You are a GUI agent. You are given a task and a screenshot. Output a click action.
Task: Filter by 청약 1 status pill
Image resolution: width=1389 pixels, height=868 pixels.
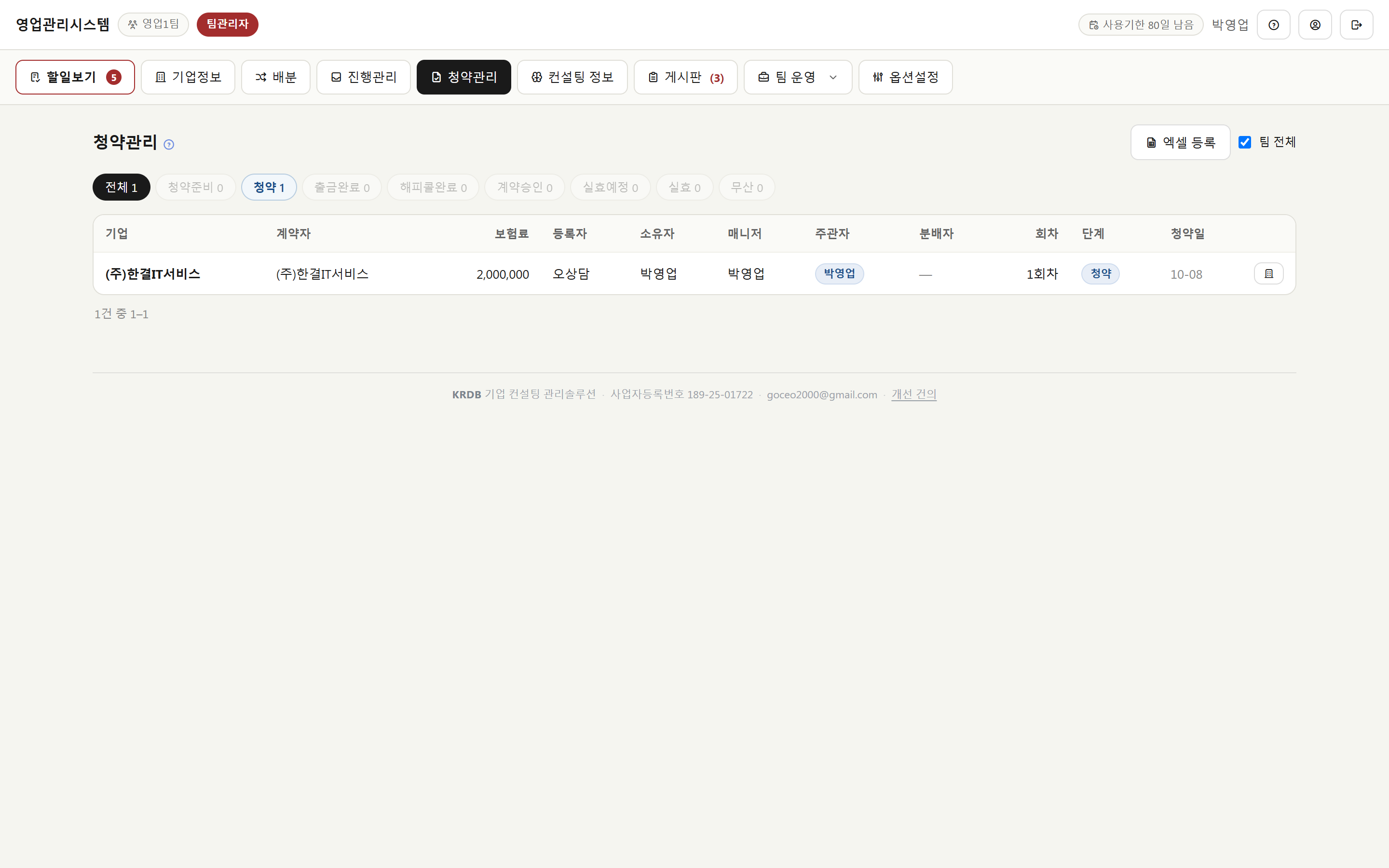pyautogui.click(x=269, y=187)
